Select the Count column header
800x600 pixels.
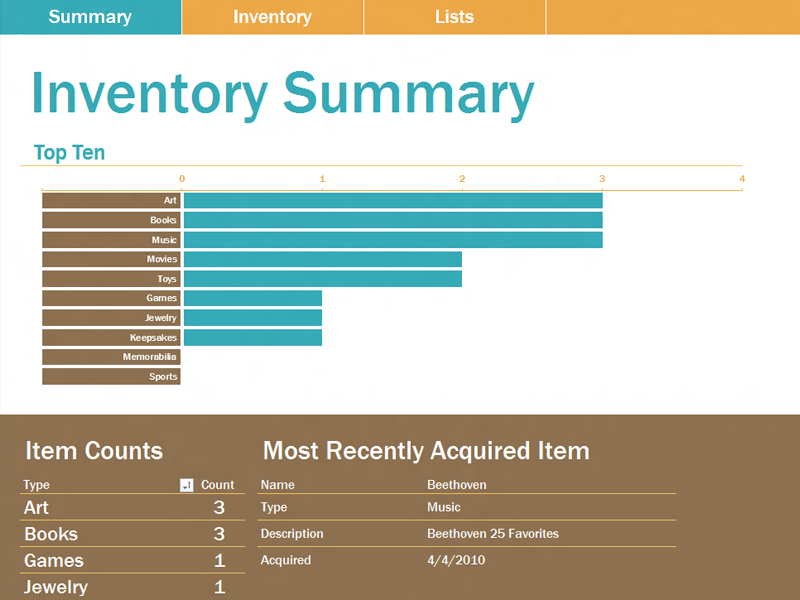point(217,485)
